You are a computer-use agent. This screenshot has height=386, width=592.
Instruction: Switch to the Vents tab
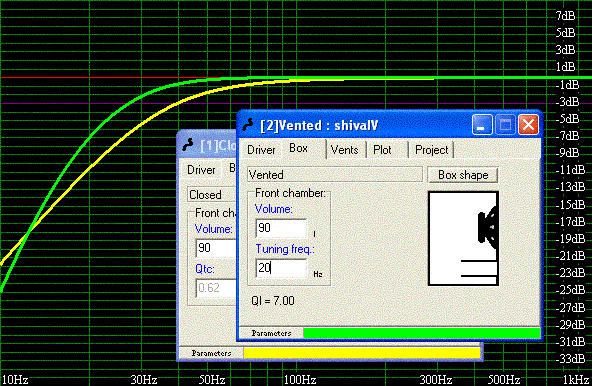tap(344, 150)
